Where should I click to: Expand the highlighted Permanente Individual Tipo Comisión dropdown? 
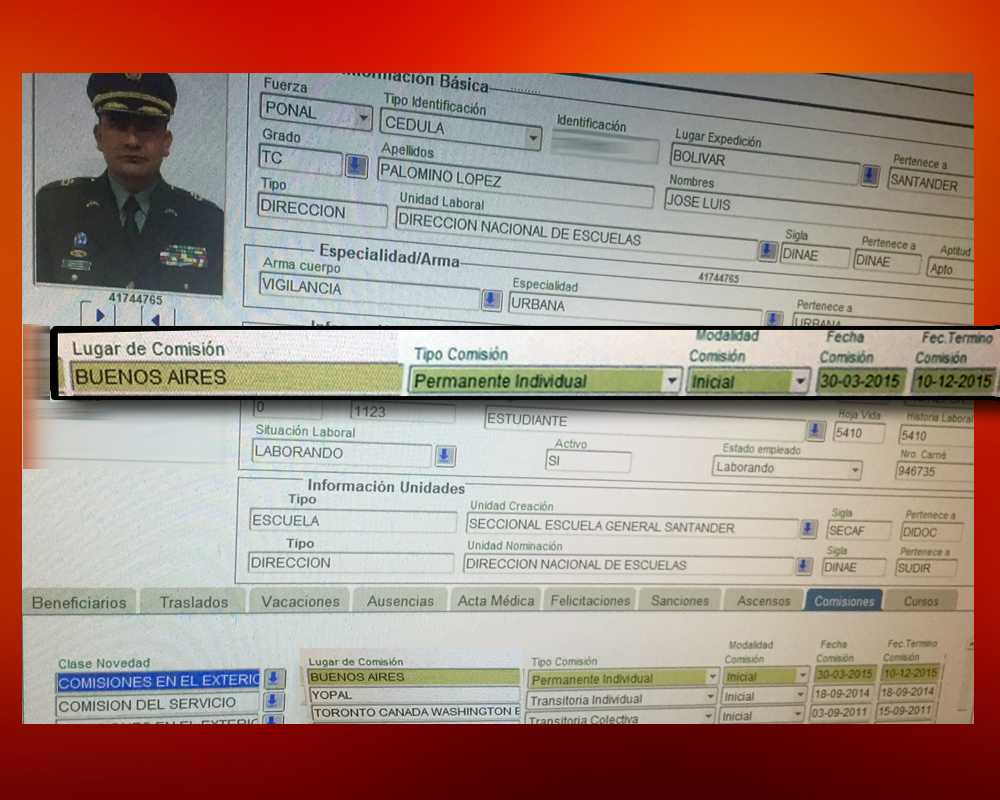point(671,381)
